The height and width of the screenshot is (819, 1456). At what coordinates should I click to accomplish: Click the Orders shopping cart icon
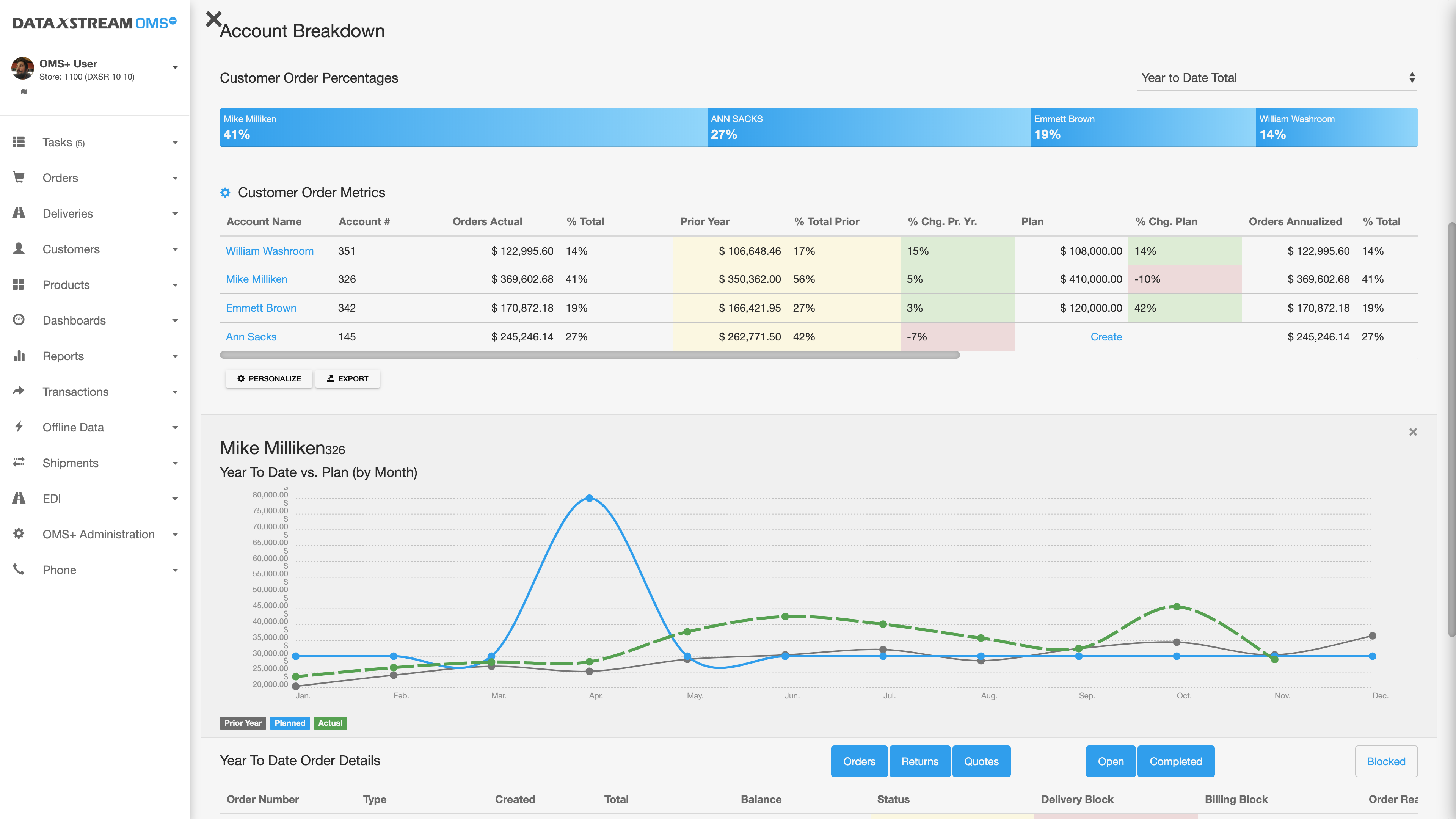point(19,177)
